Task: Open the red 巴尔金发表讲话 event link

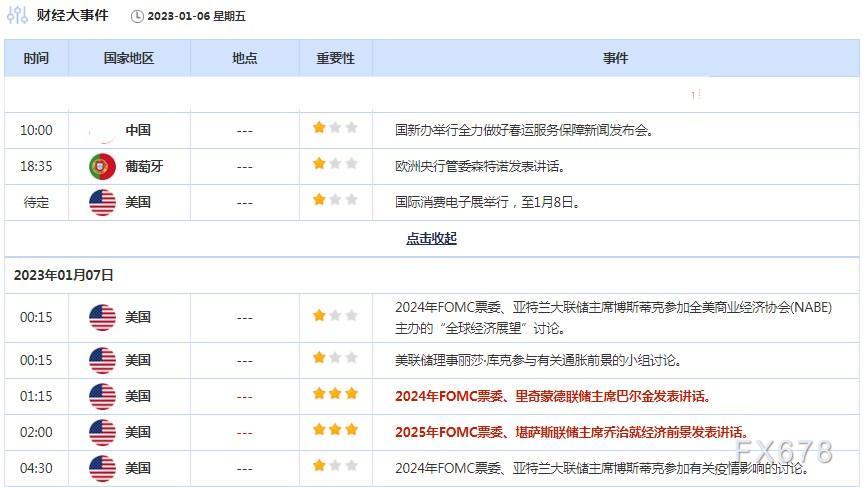Action: (x=553, y=396)
